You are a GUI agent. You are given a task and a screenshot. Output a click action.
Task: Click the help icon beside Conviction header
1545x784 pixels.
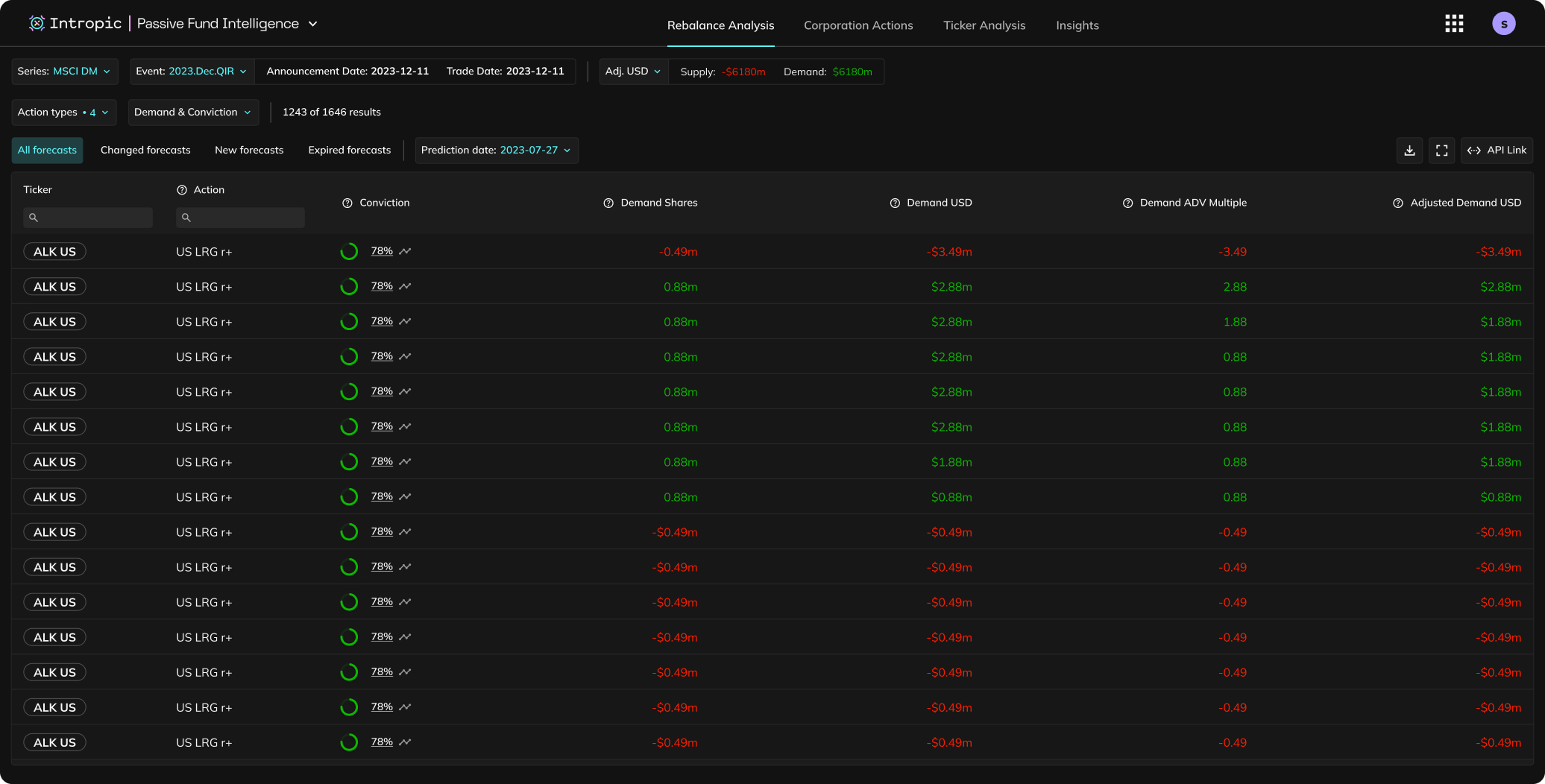coord(347,203)
